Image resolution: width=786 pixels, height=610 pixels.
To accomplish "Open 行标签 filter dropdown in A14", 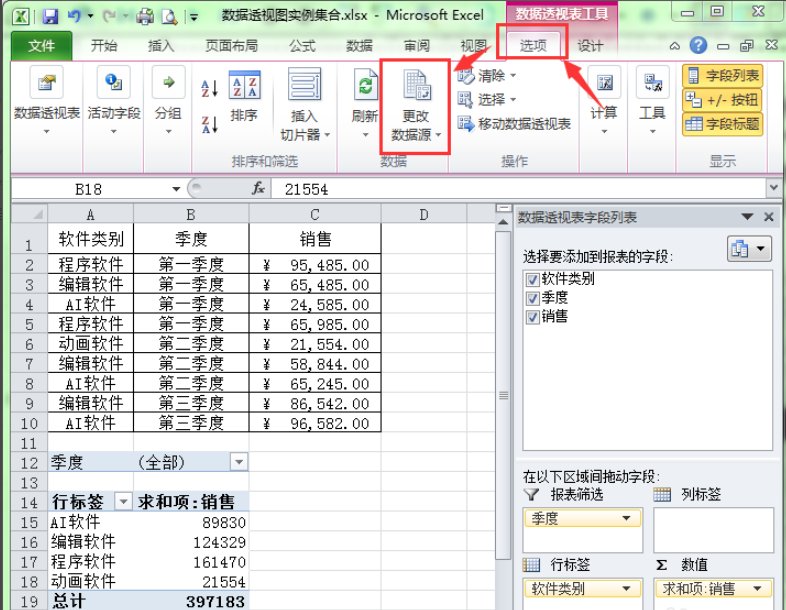I will point(123,501).
